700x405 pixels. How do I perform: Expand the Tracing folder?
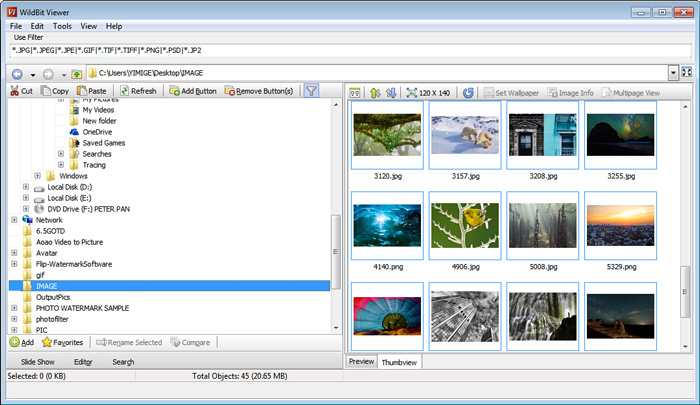click(61, 165)
